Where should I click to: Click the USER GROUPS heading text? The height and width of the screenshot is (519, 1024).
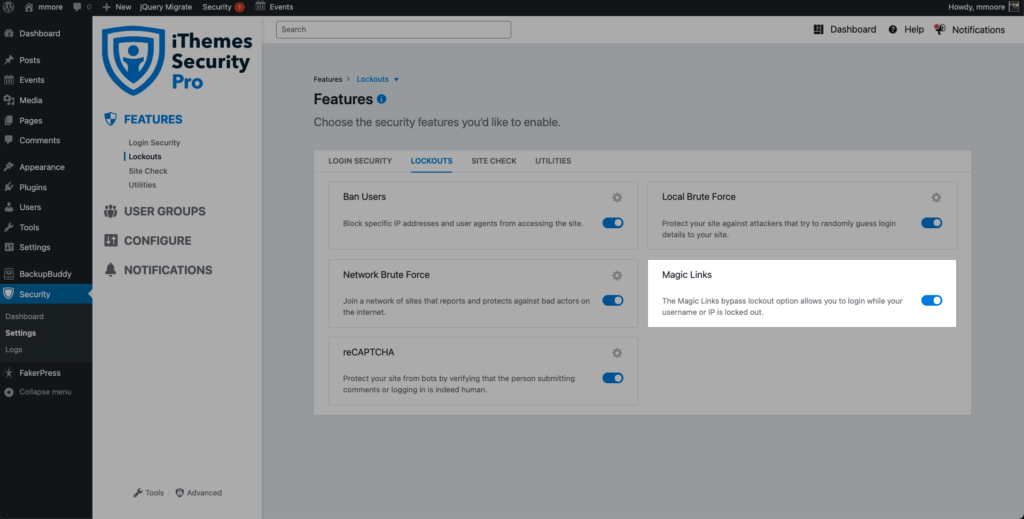click(x=165, y=212)
